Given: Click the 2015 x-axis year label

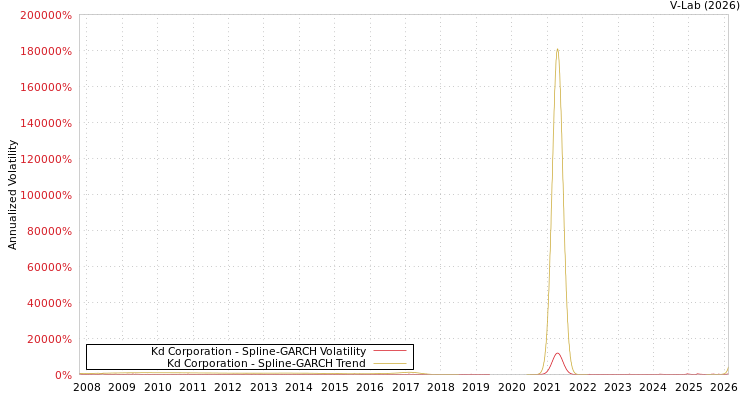Looking at the screenshot, I should tap(334, 387).
